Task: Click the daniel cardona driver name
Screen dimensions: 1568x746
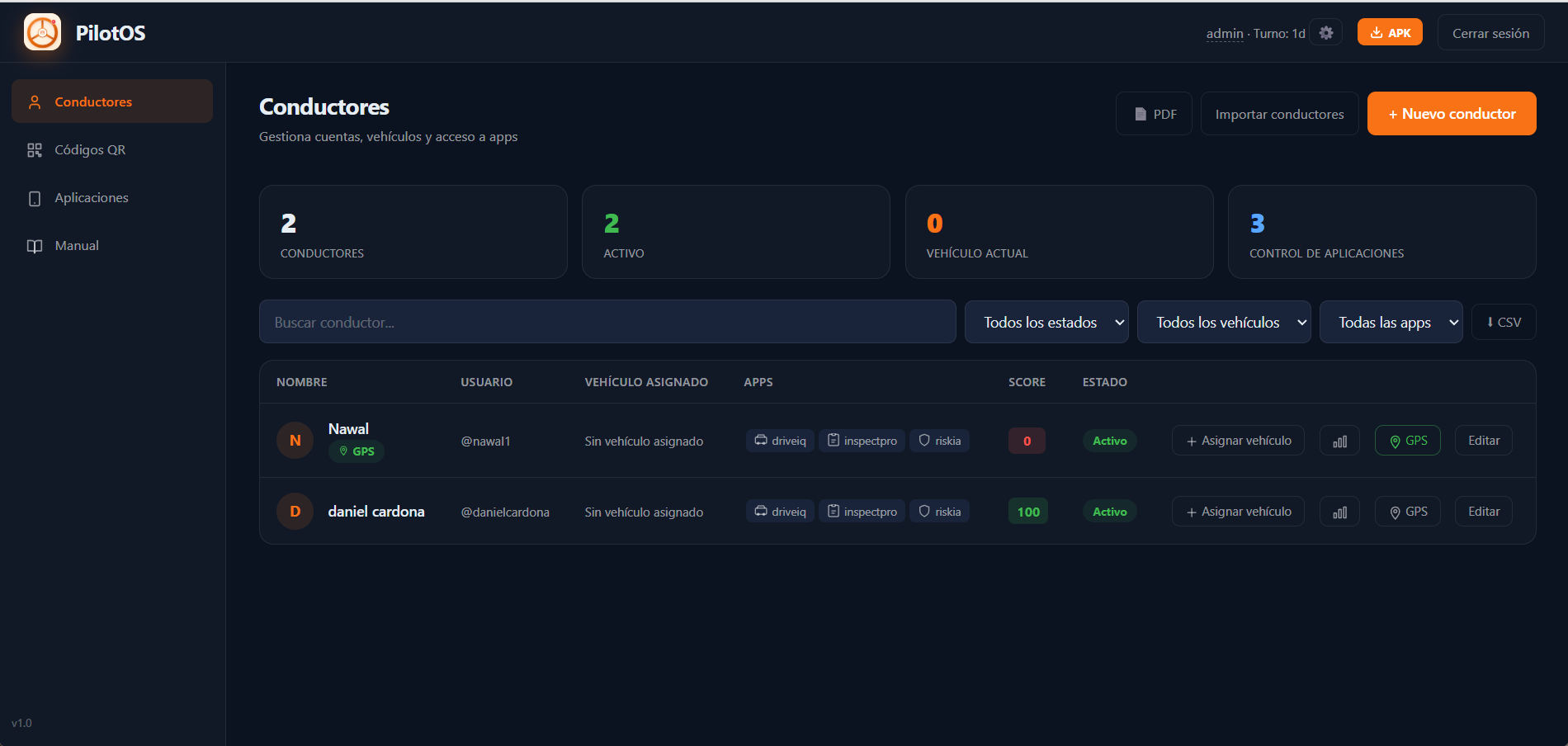Action: pyautogui.click(x=376, y=512)
